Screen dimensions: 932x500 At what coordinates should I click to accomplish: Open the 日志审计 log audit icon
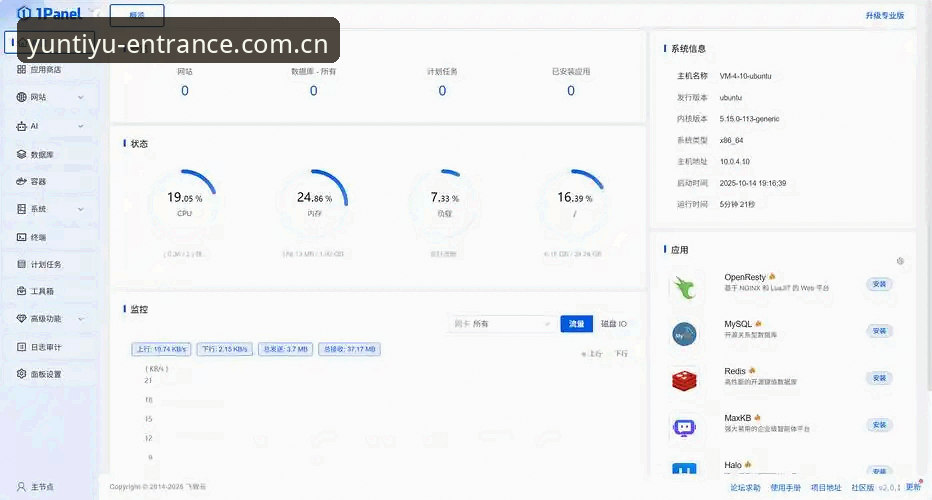click(21, 347)
